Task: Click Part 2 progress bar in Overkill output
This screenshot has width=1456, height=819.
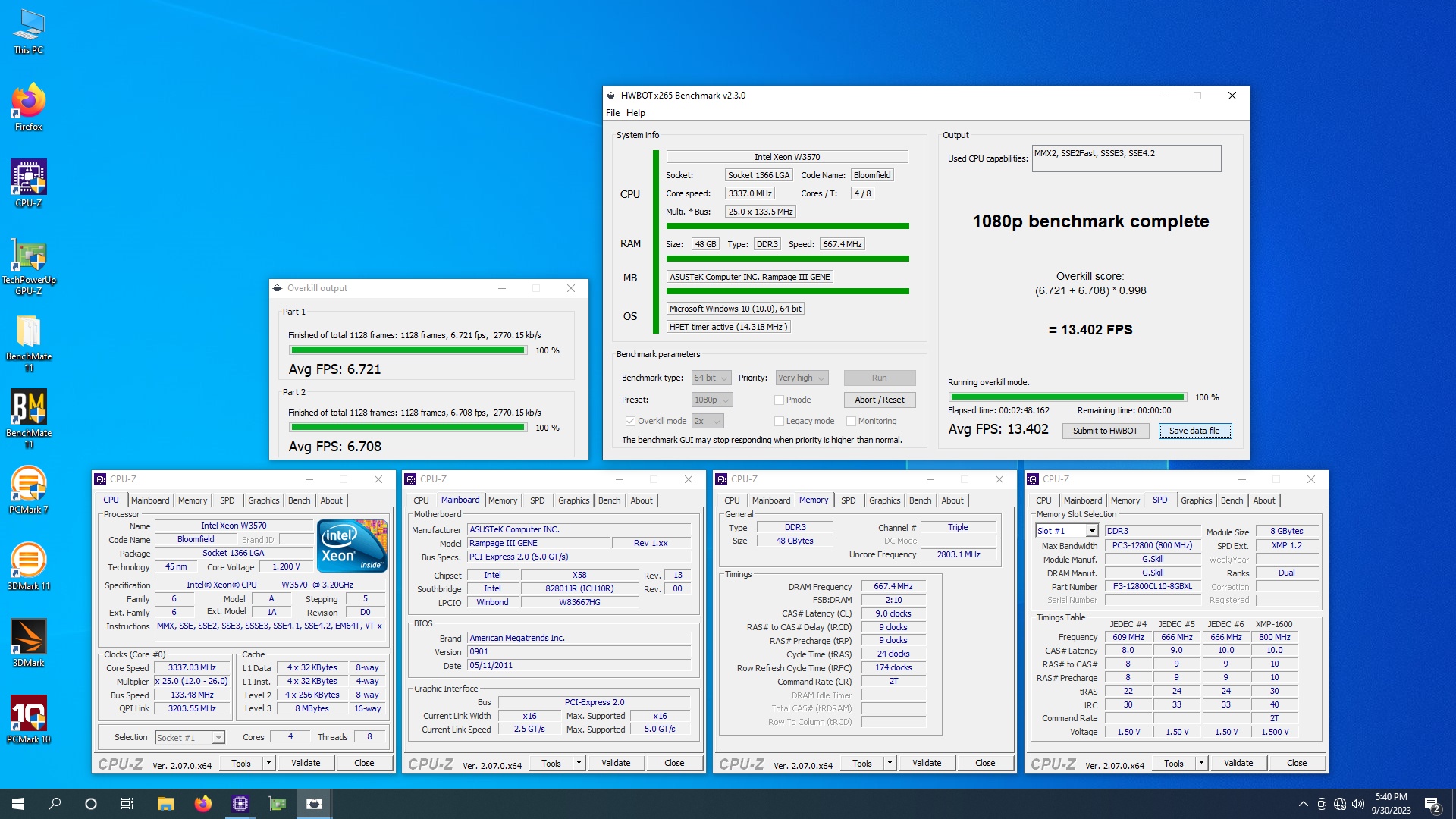Action: coord(408,428)
